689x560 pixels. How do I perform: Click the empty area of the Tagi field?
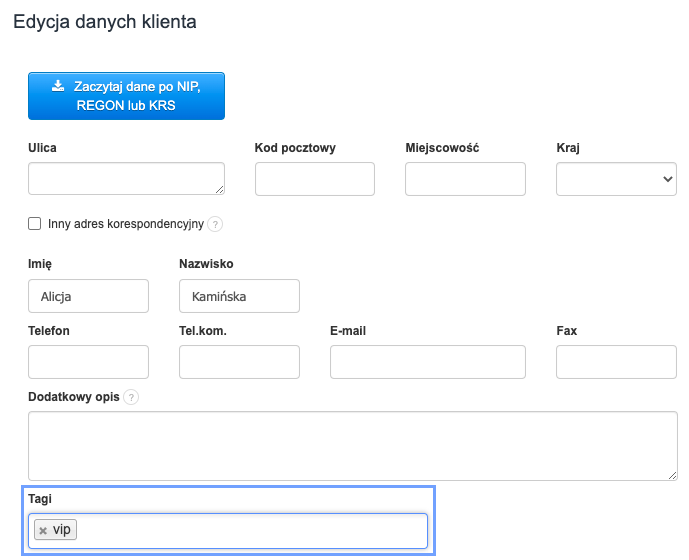pos(250,531)
